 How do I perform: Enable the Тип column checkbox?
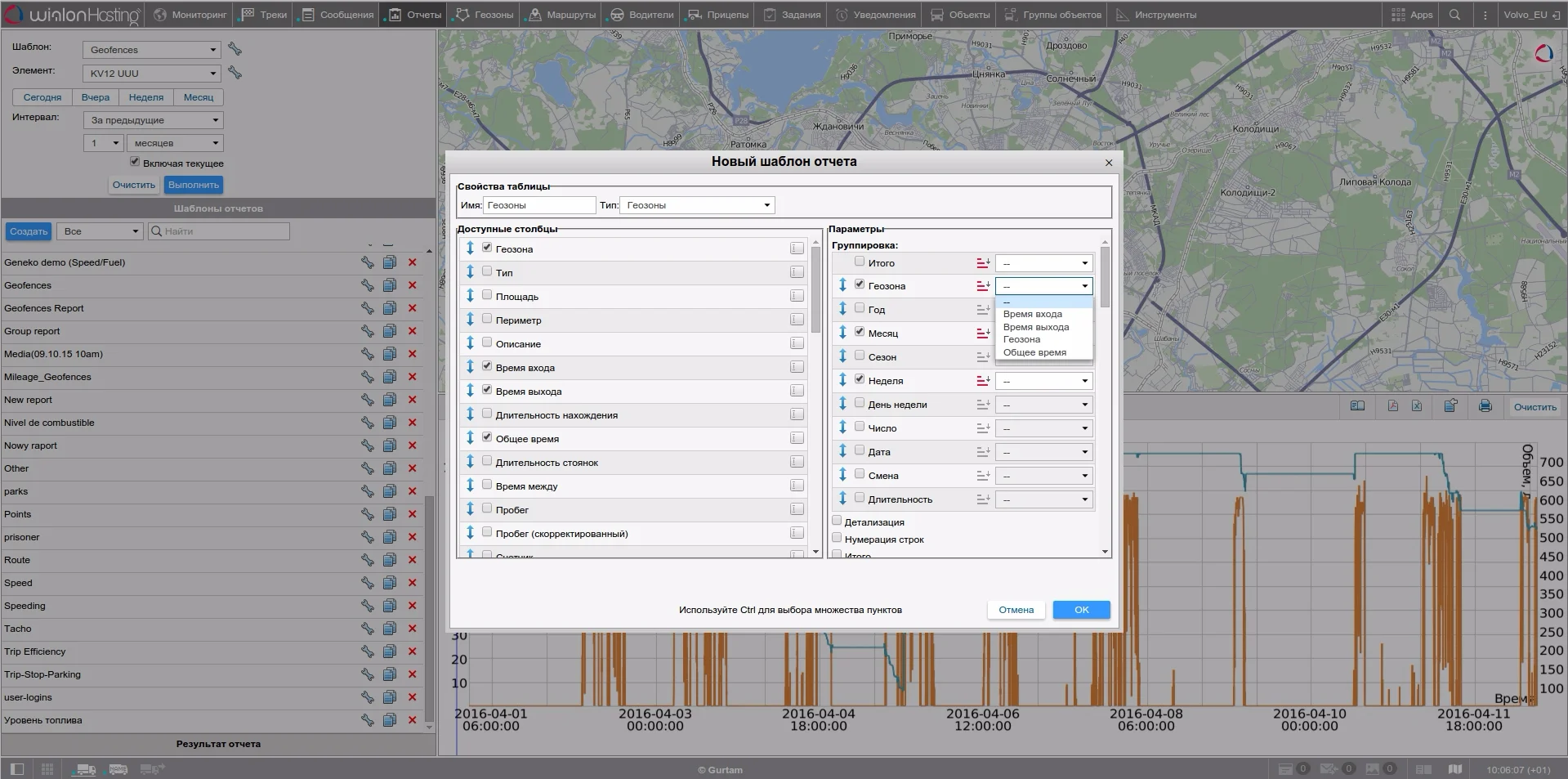pos(487,271)
